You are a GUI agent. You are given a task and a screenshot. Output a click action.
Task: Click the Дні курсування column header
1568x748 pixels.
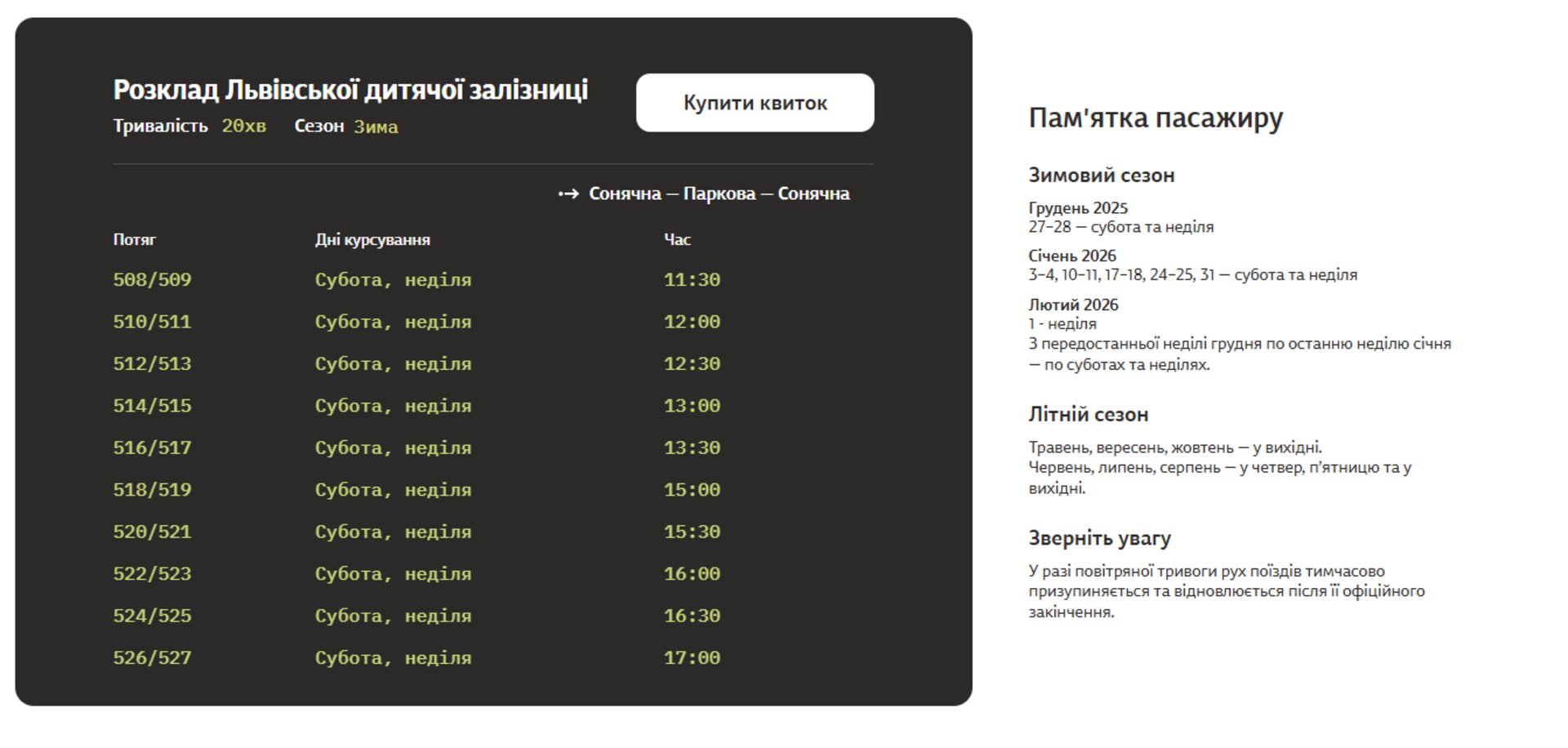coord(372,240)
